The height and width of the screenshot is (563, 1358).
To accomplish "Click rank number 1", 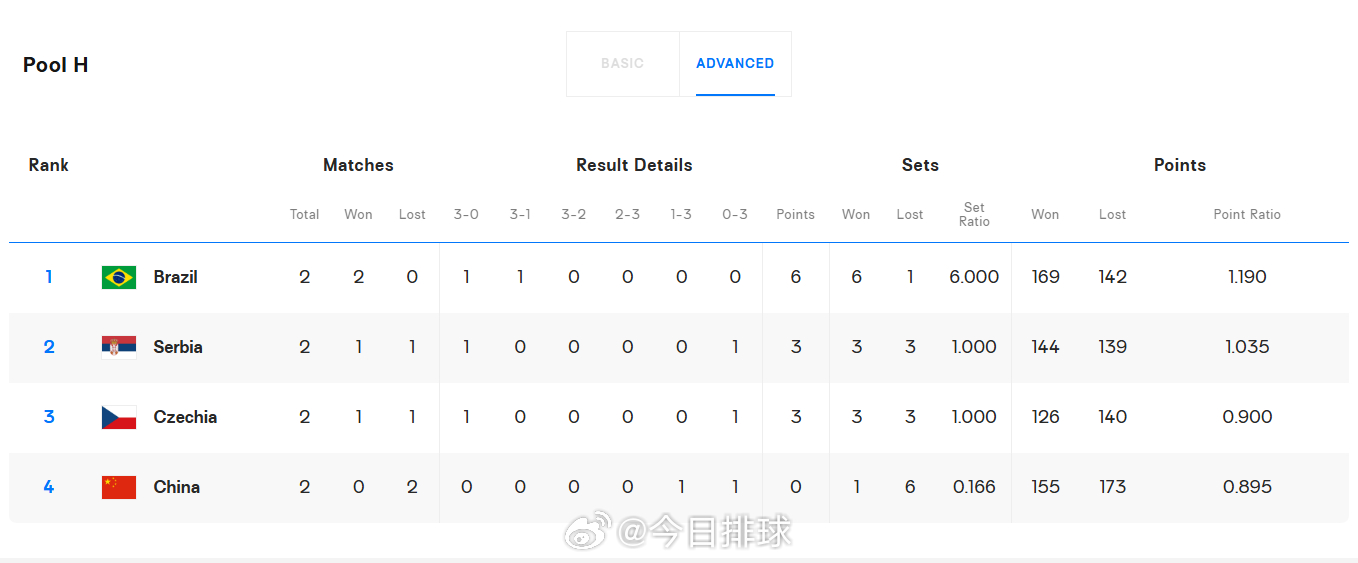I will (x=48, y=277).
